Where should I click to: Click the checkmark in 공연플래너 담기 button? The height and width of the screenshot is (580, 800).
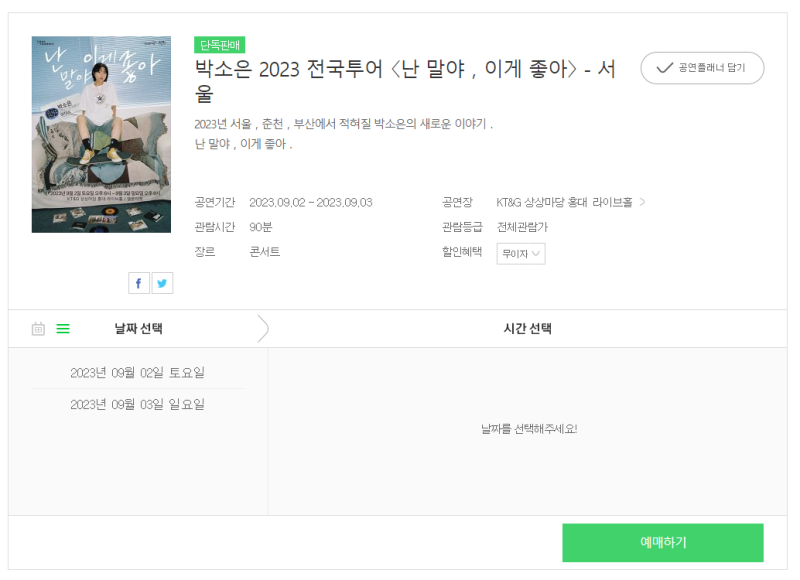click(664, 68)
